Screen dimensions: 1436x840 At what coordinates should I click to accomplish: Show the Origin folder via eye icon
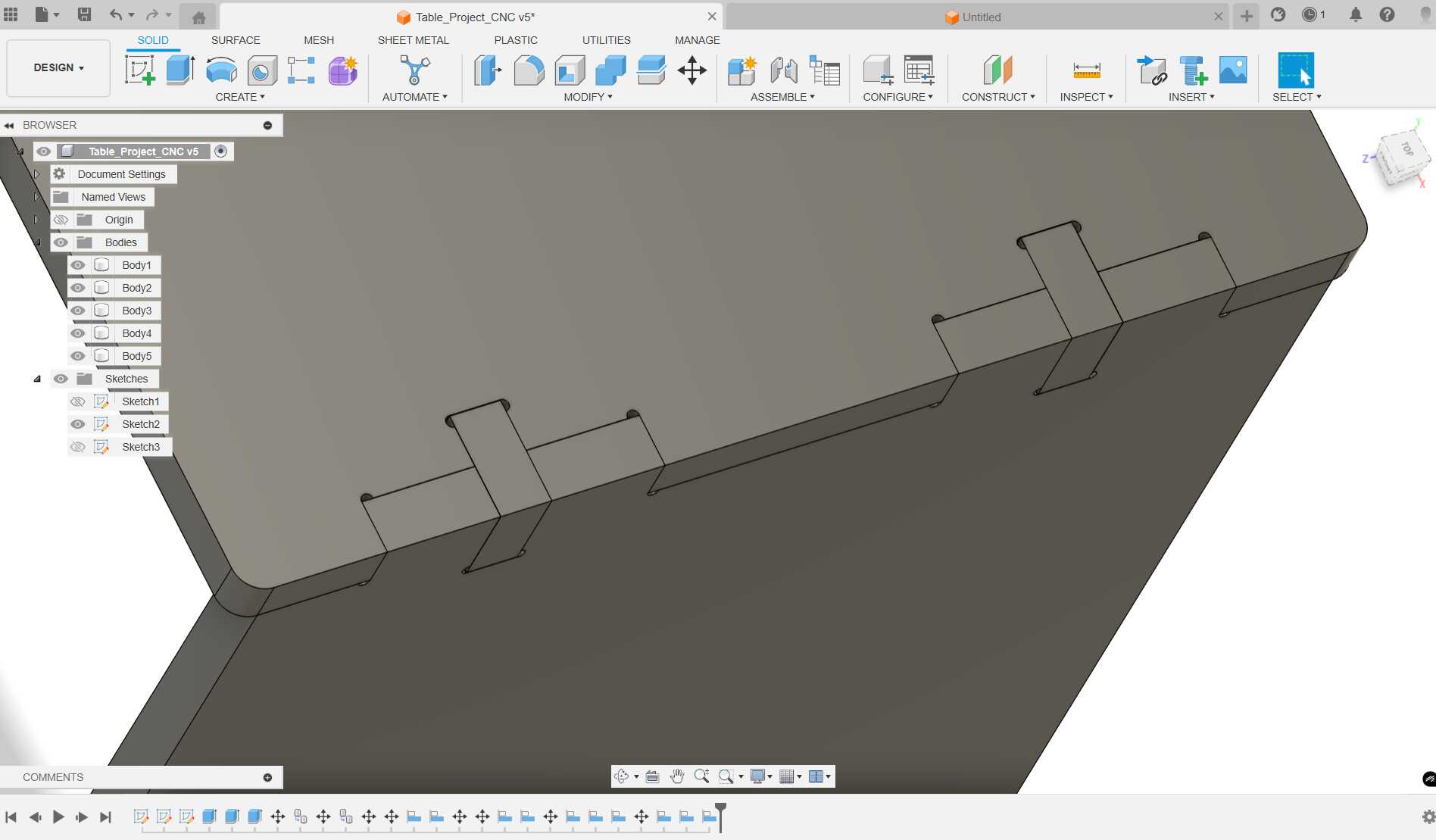coord(61,220)
